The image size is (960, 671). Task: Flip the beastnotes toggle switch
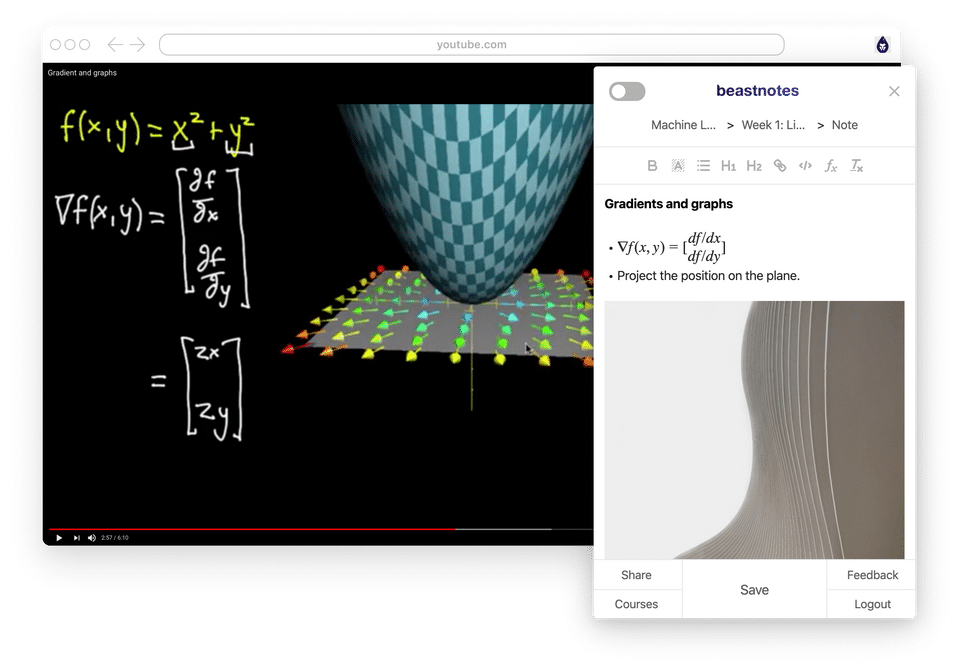click(627, 91)
